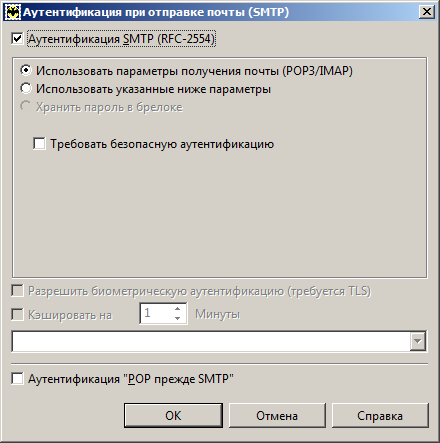This screenshot has height=443, width=440.
Task: Select Использовать параметры получения почты radio button
Action: tap(26, 70)
